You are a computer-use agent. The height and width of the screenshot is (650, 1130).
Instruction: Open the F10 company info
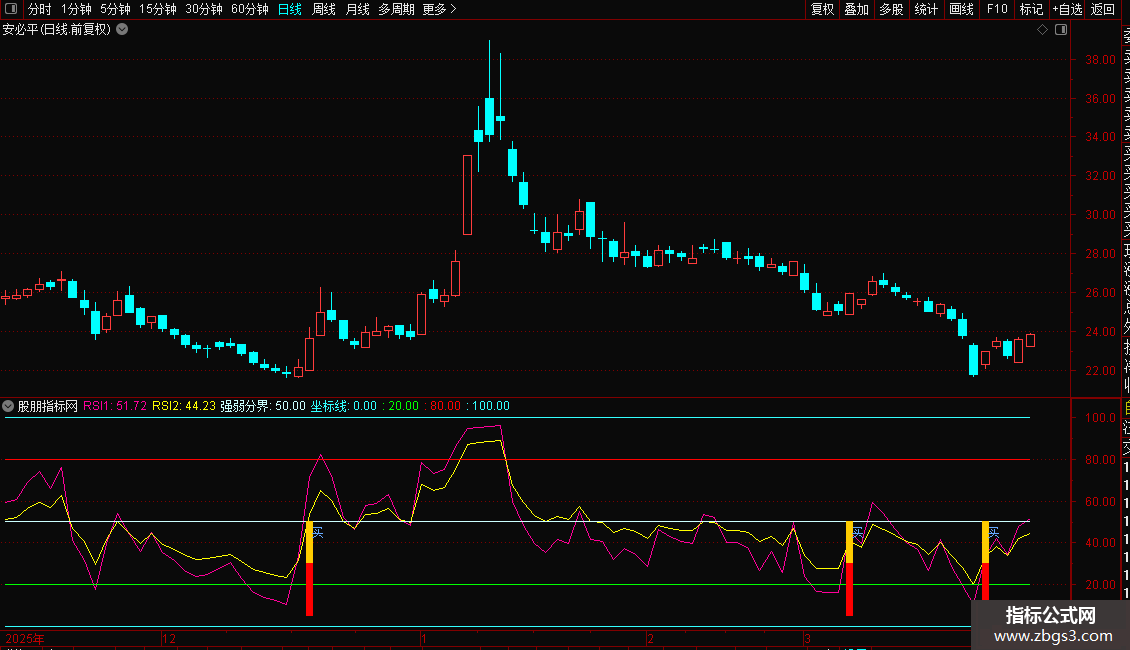997,9
